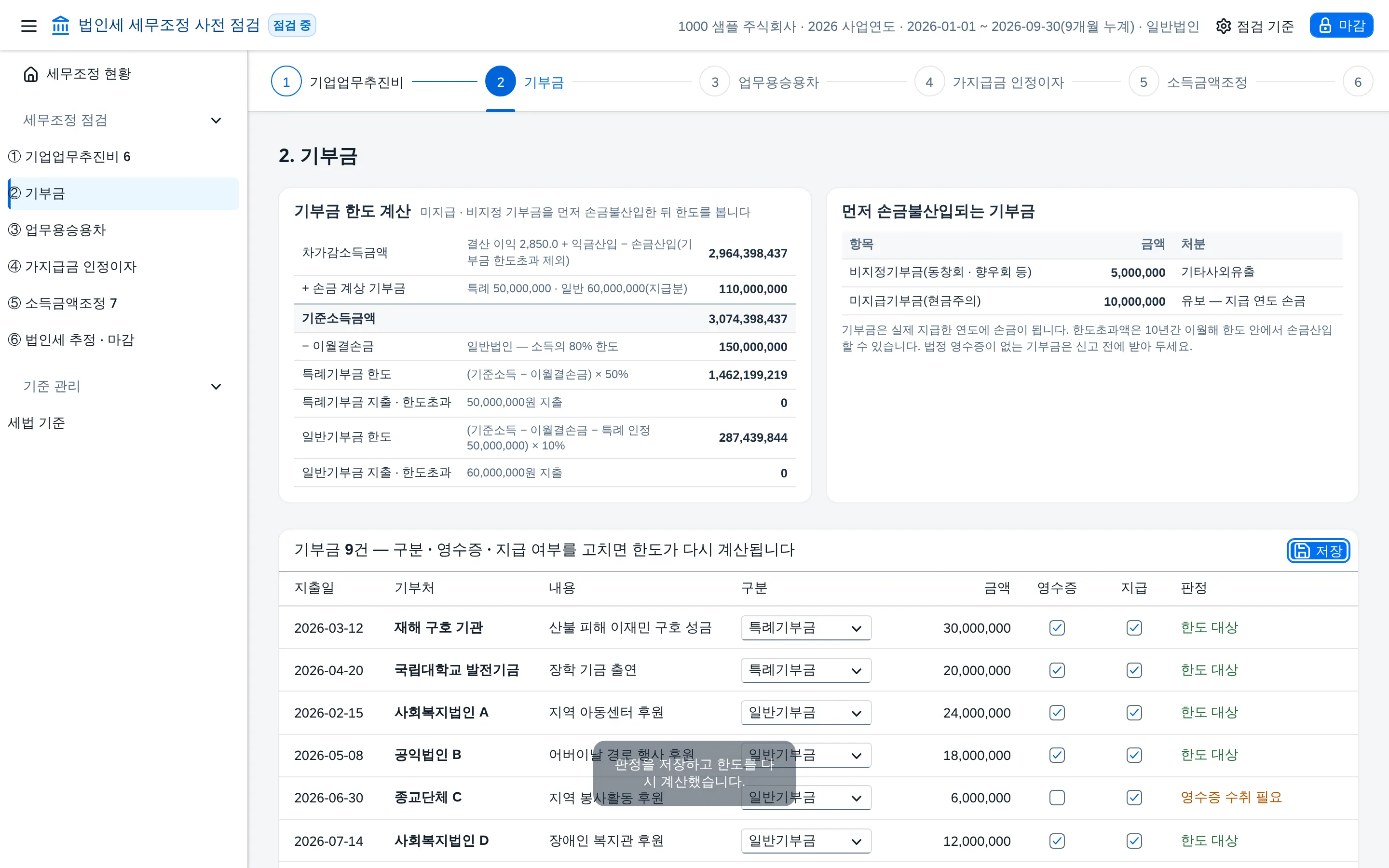Uncheck the 영수증 checkbox for 재해 구호 기관
This screenshot has height=868, width=1389.
tap(1057, 627)
